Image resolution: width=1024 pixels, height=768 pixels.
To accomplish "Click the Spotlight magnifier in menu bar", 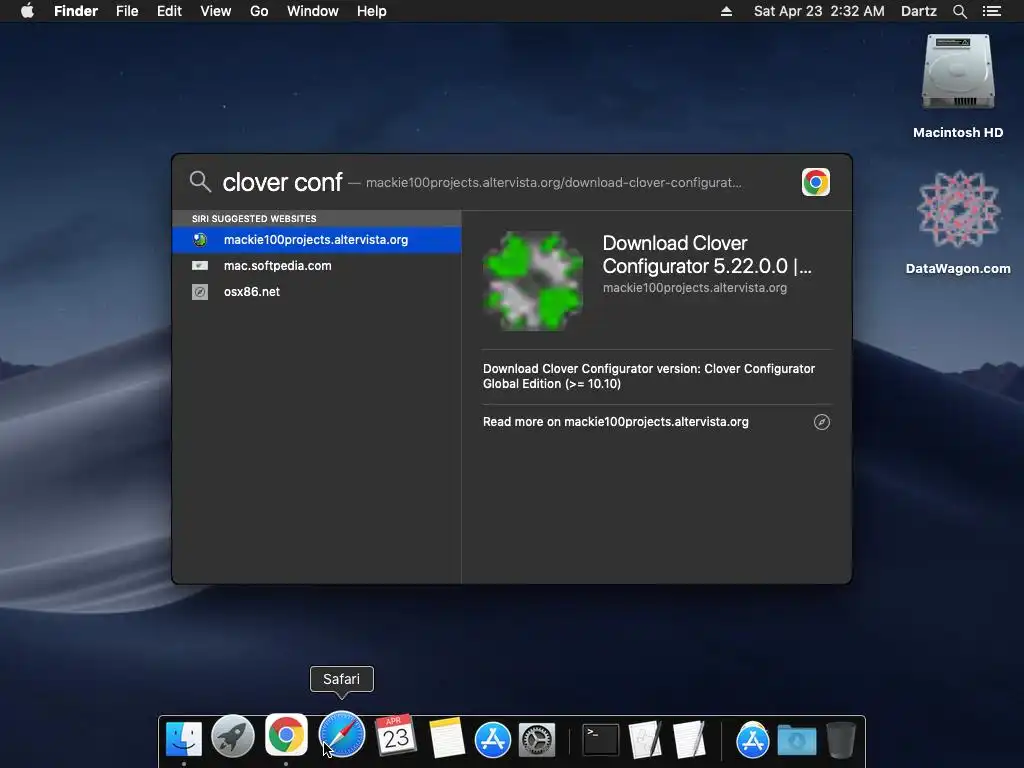I will tap(959, 11).
